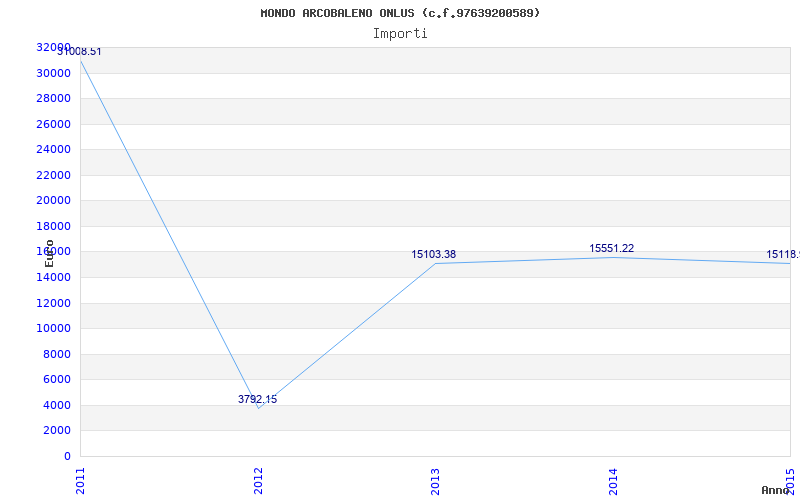Click the 0 y-axis value
This screenshot has width=800, height=500.
tap(67, 456)
